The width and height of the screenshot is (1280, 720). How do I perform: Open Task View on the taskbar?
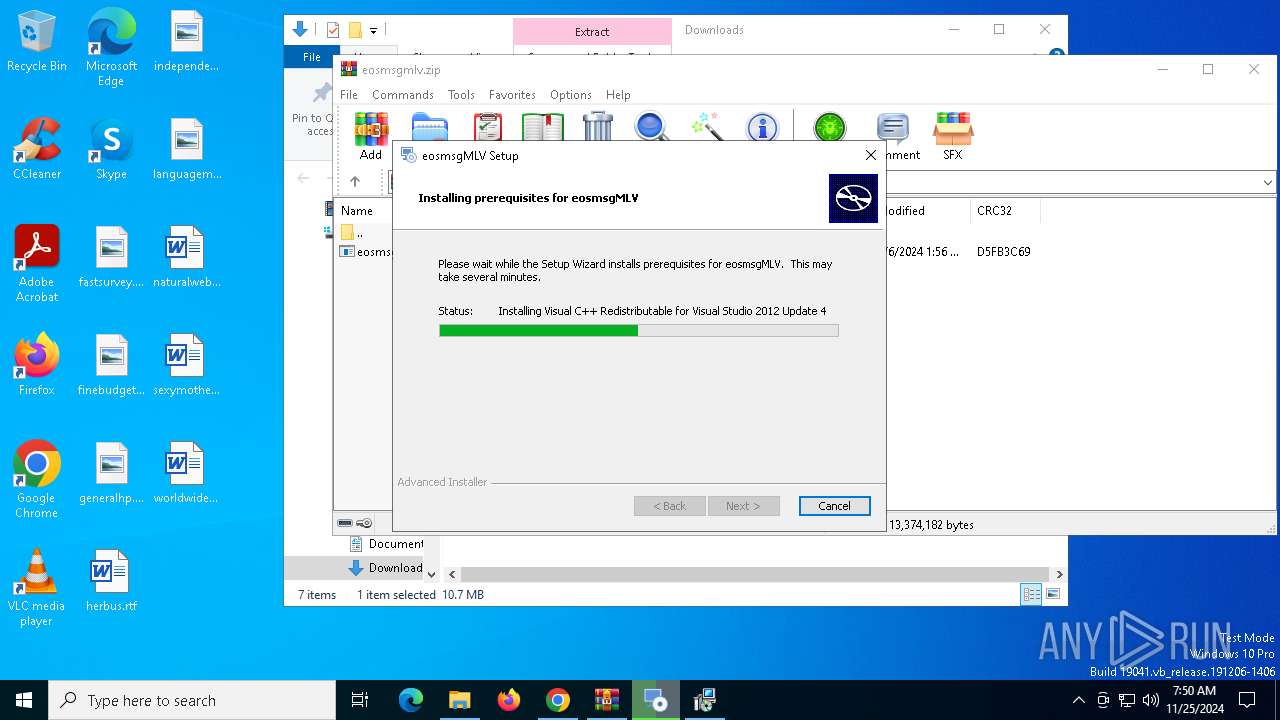click(x=360, y=700)
